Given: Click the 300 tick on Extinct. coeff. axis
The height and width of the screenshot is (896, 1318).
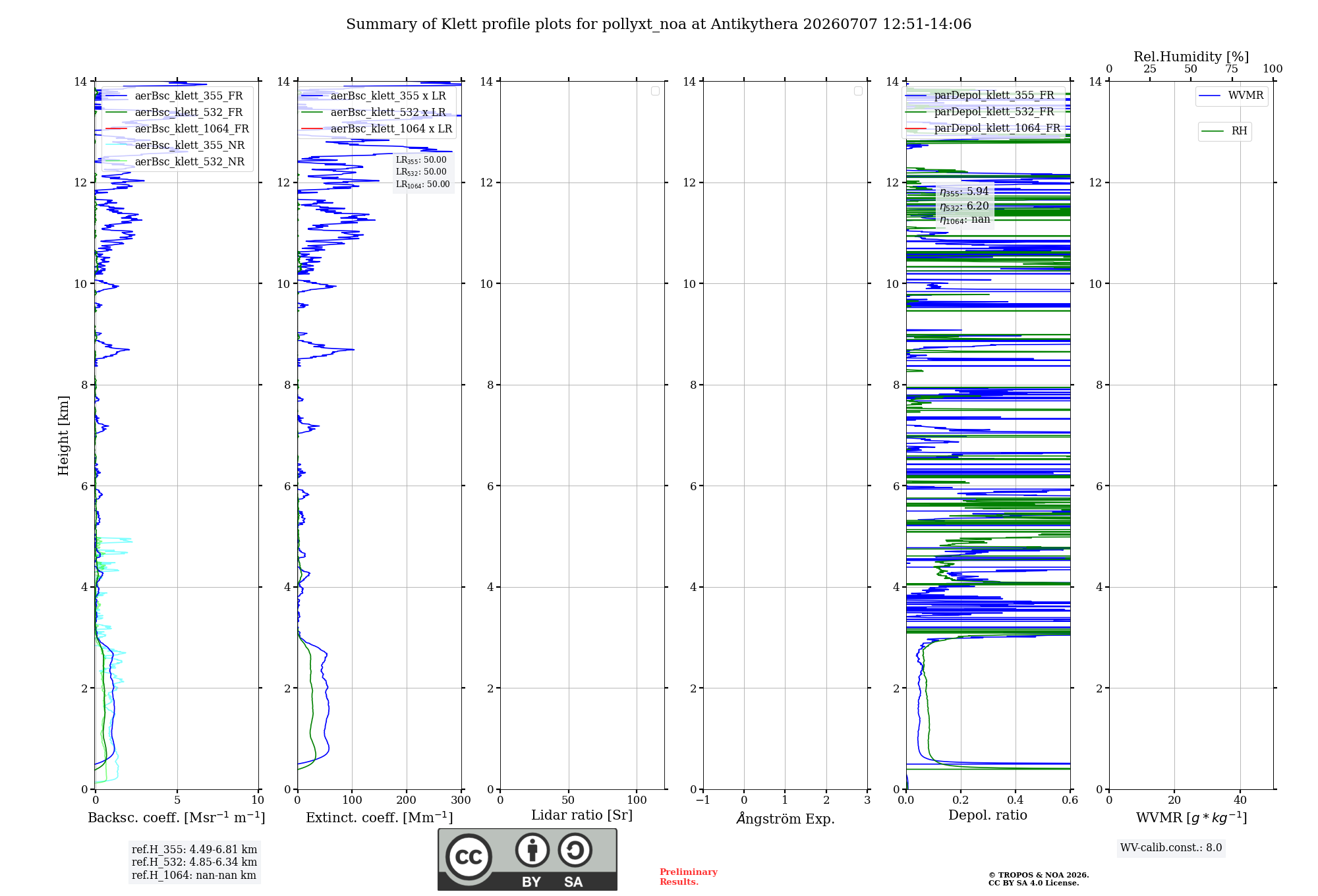Looking at the screenshot, I should tap(461, 800).
